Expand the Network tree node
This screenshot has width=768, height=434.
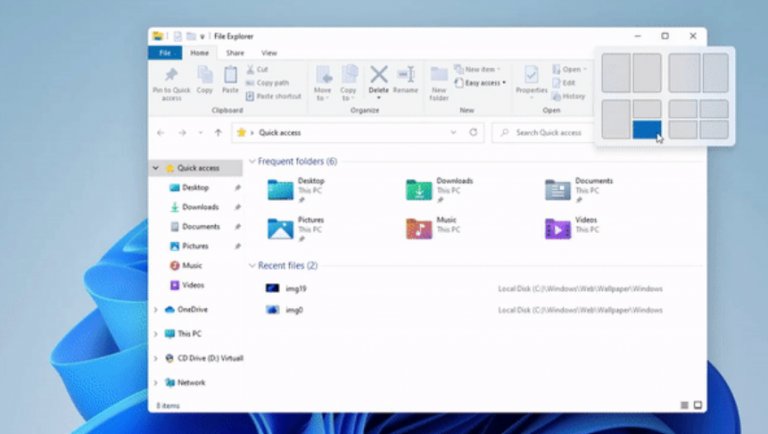pos(156,383)
